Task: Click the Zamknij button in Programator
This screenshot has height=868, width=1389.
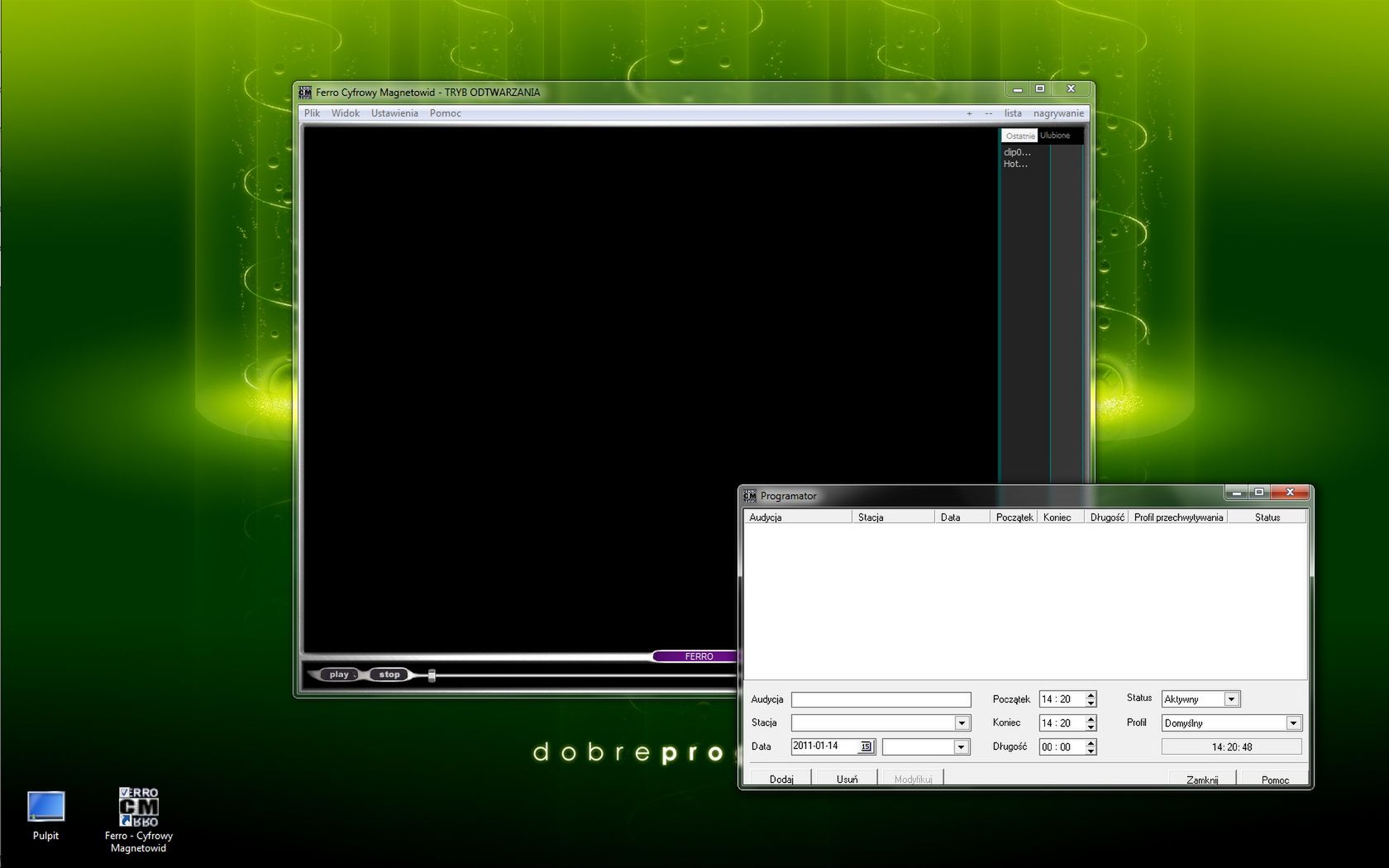Action: 1202,779
